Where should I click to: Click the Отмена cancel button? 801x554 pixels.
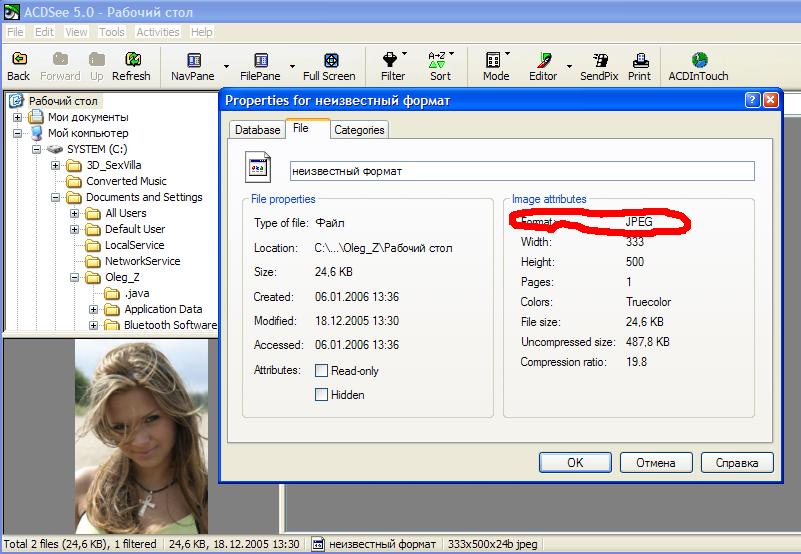655,463
